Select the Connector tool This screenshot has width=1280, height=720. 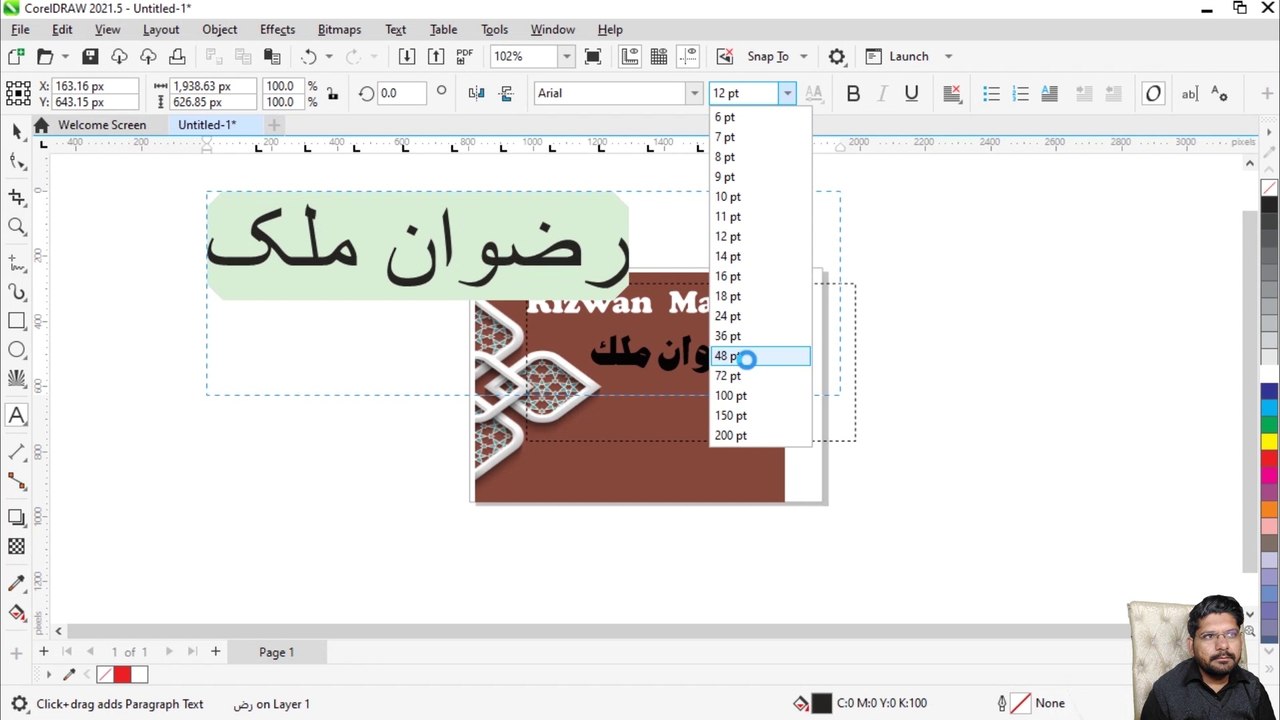click(x=17, y=481)
